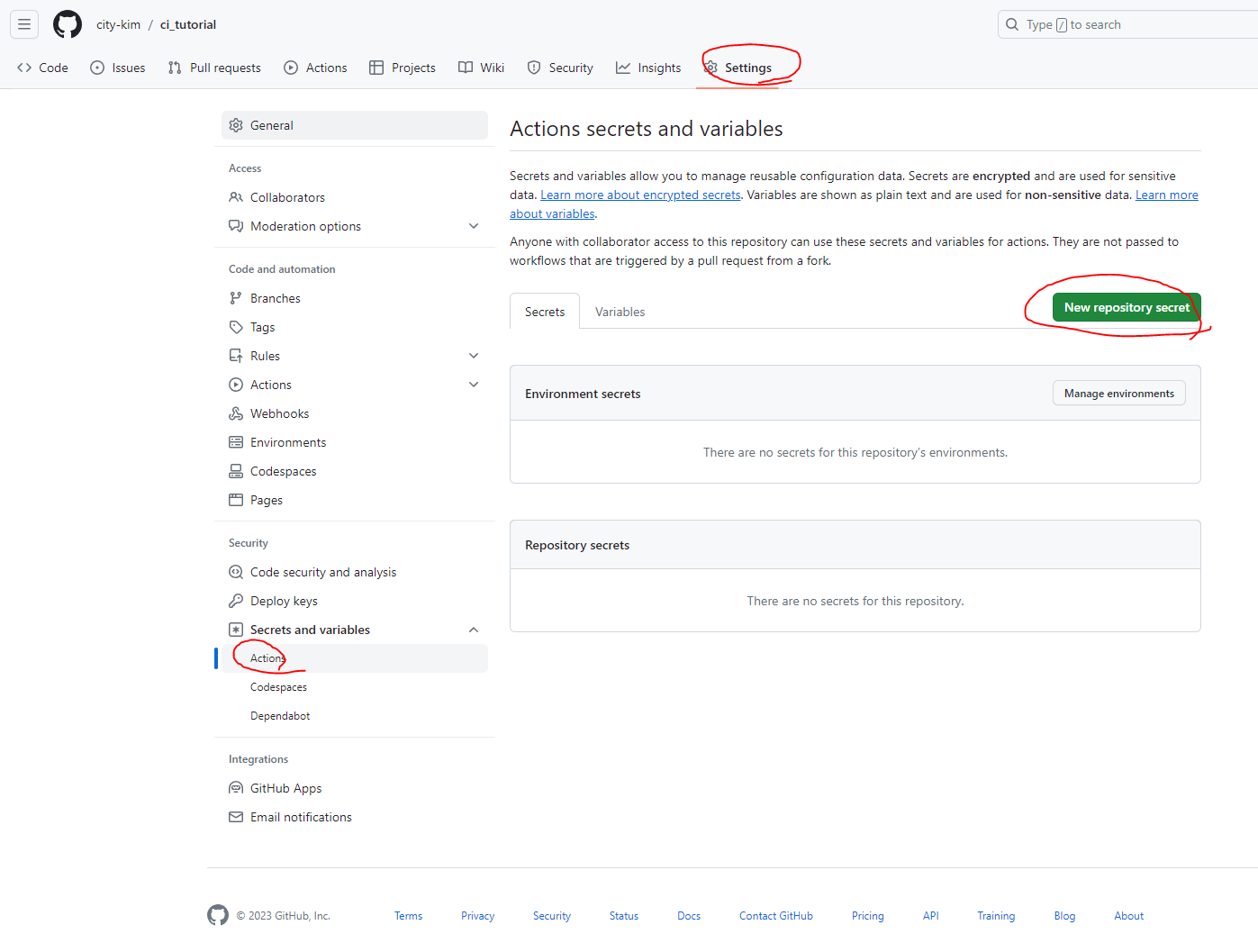Viewport: 1258px width, 952px height.
Task: Open Webhooks settings
Action: (355, 413)
